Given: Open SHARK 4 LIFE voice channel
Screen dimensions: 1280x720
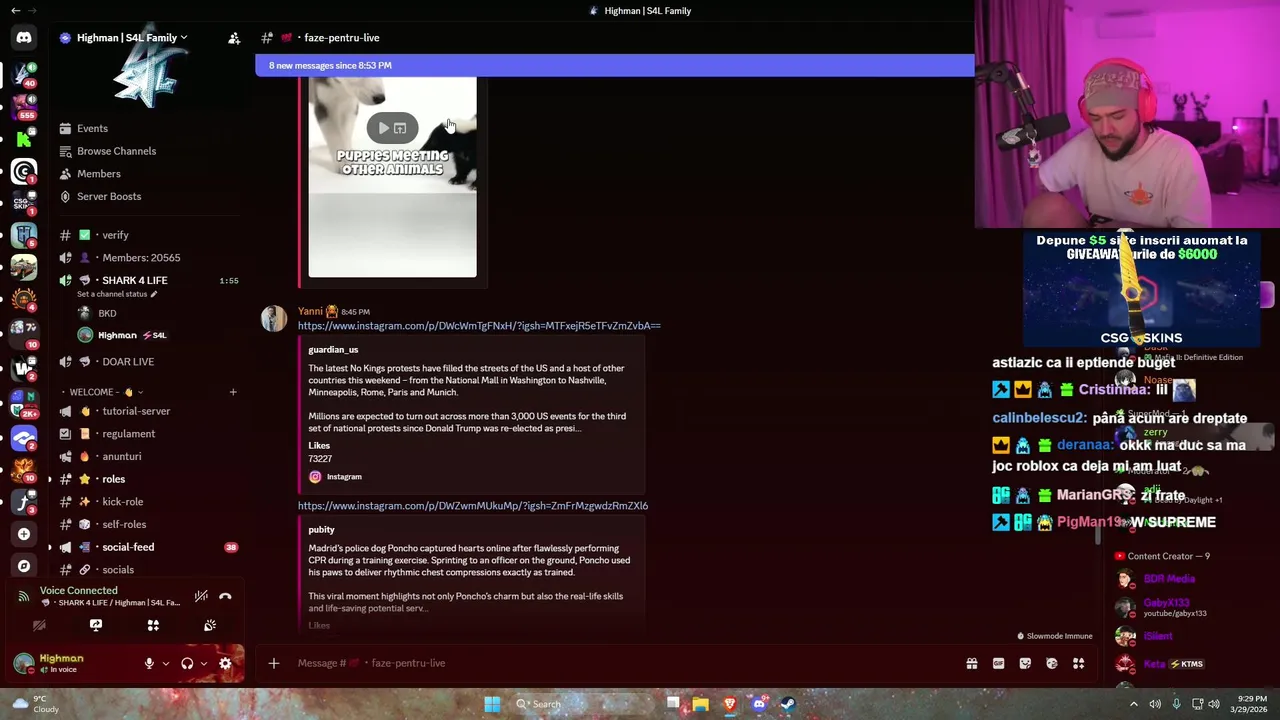Looking at the screenshot, I should 134,281.
